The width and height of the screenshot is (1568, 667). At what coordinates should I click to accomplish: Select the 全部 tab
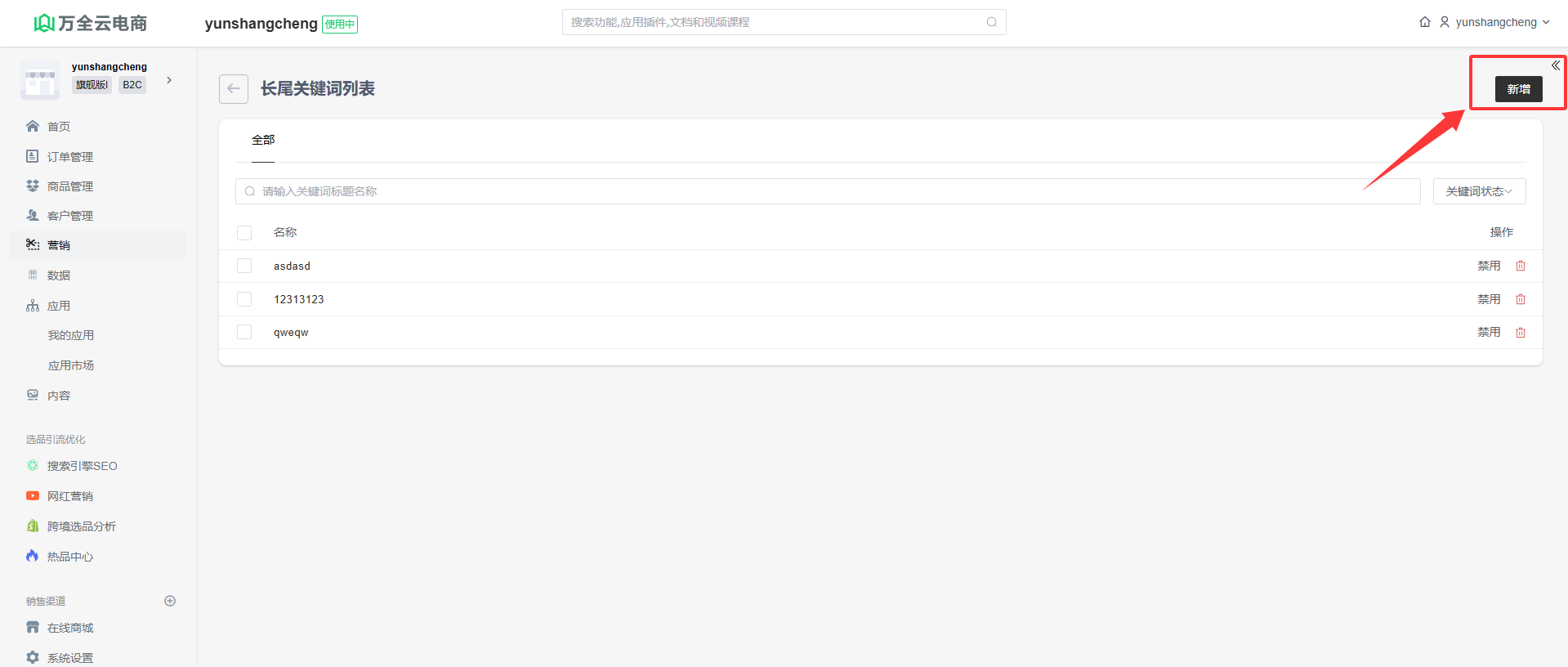(263, 141)
